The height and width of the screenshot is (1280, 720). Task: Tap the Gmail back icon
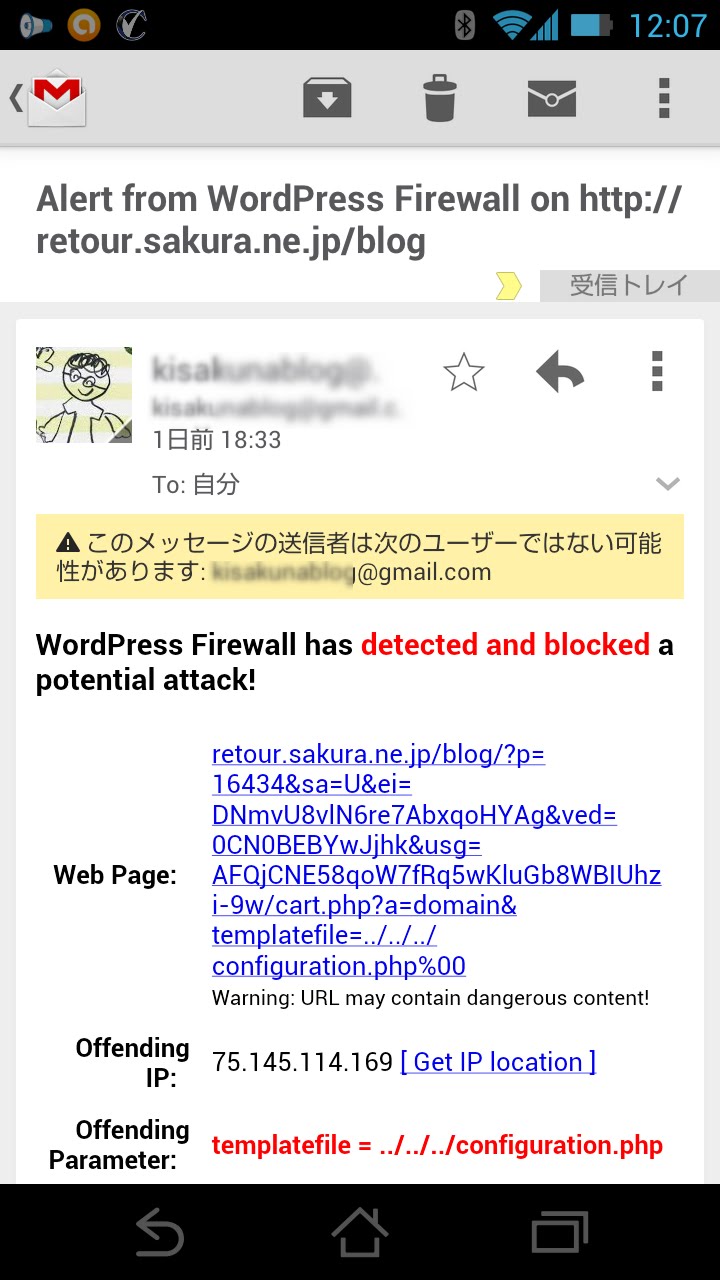pyautogui.click(x=48, y=98)
